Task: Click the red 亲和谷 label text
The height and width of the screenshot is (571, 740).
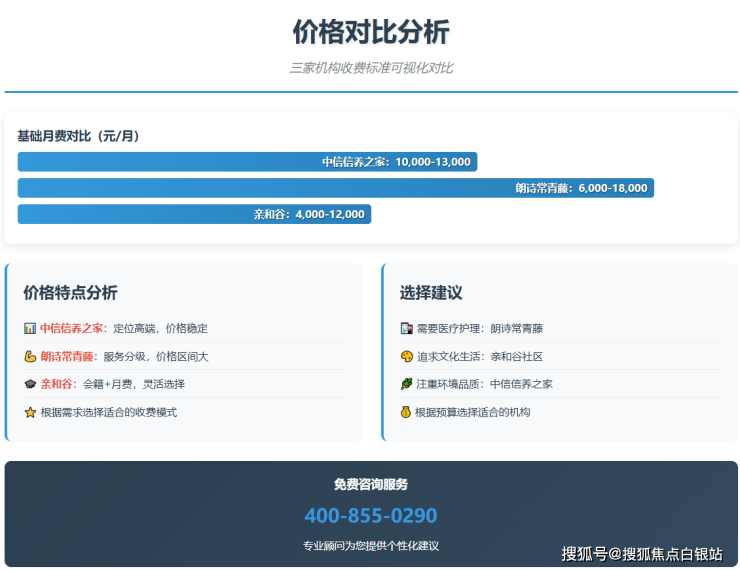Action: click(57, 384)
